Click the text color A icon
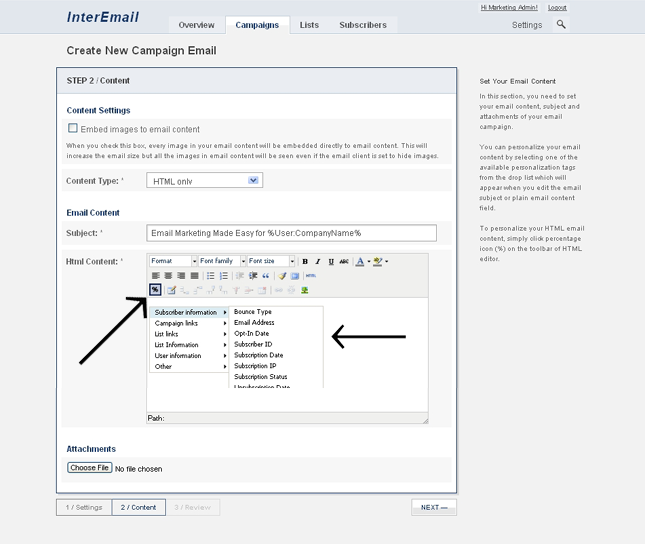 coord(359,262)
